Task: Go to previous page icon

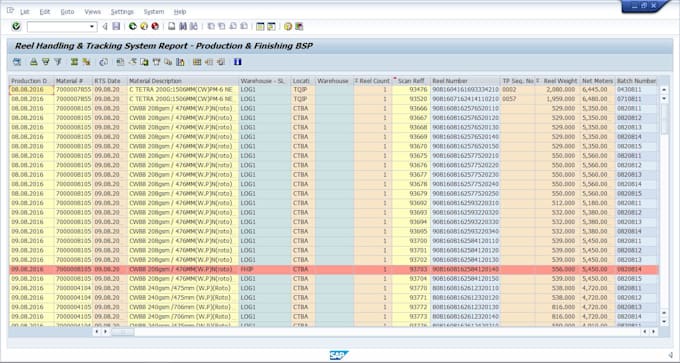Action: [222, 26]
